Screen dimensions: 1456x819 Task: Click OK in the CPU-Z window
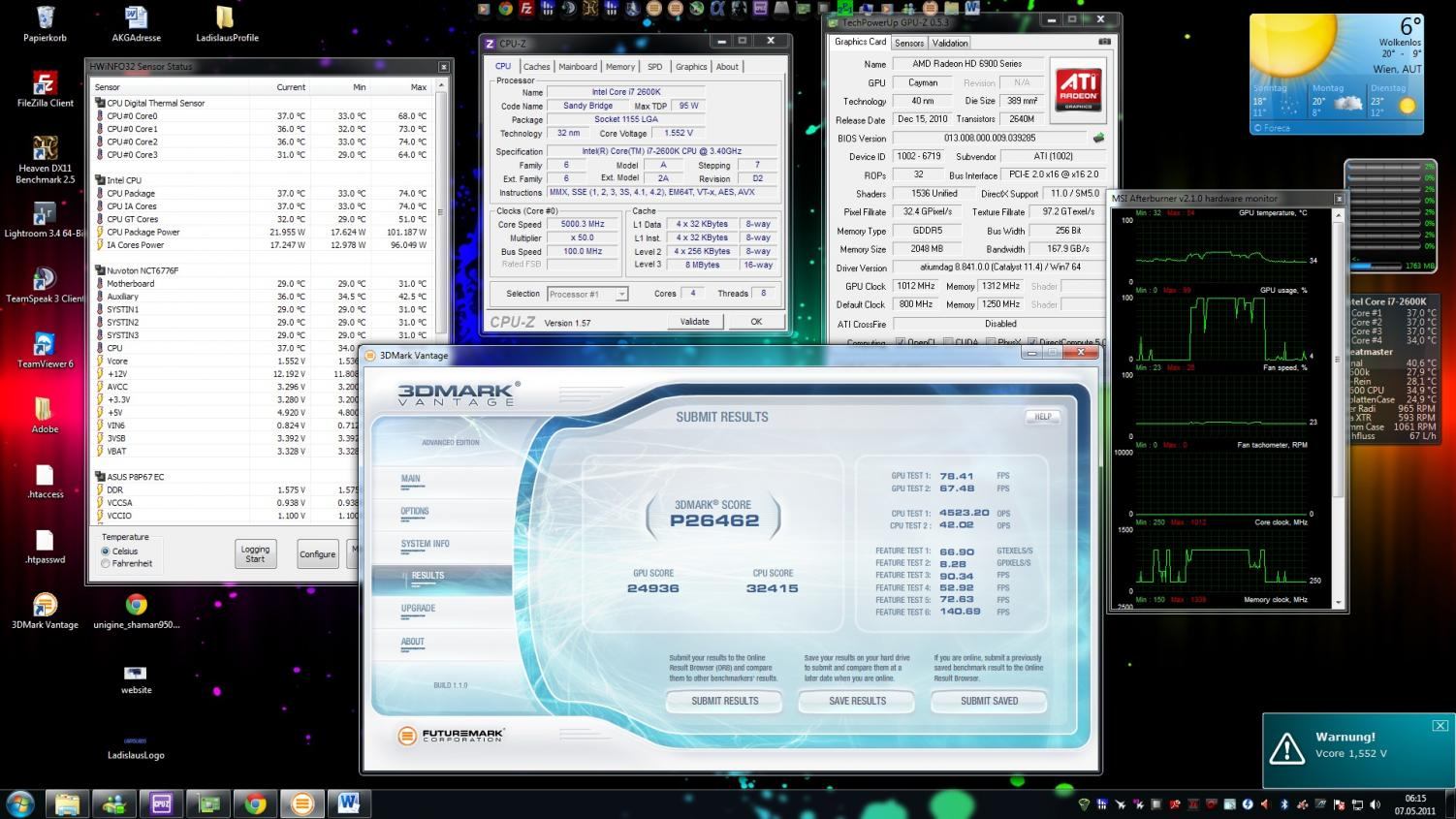[756, 322]
